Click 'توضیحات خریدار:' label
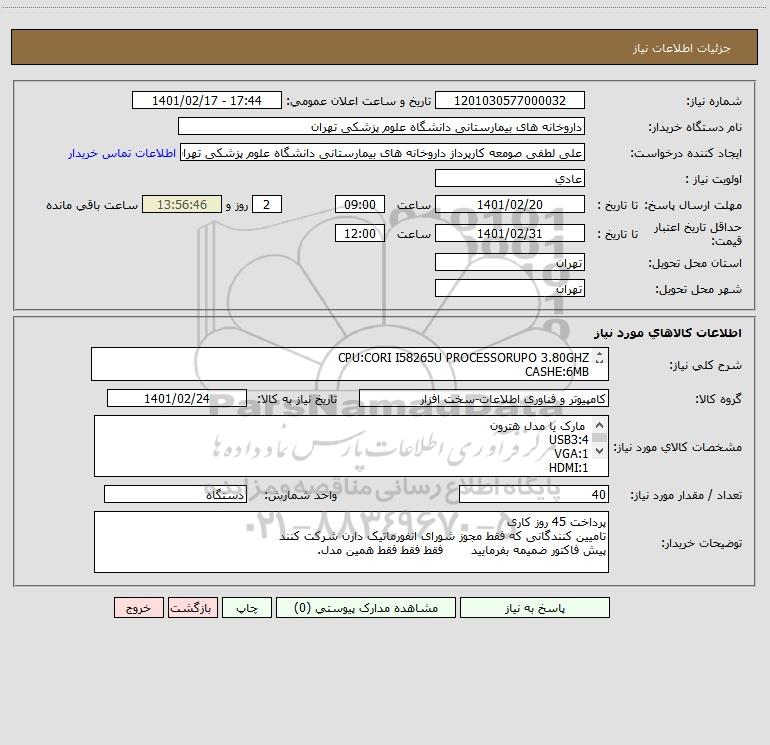This screenshot has width=770, height=745. pos(702,543)
